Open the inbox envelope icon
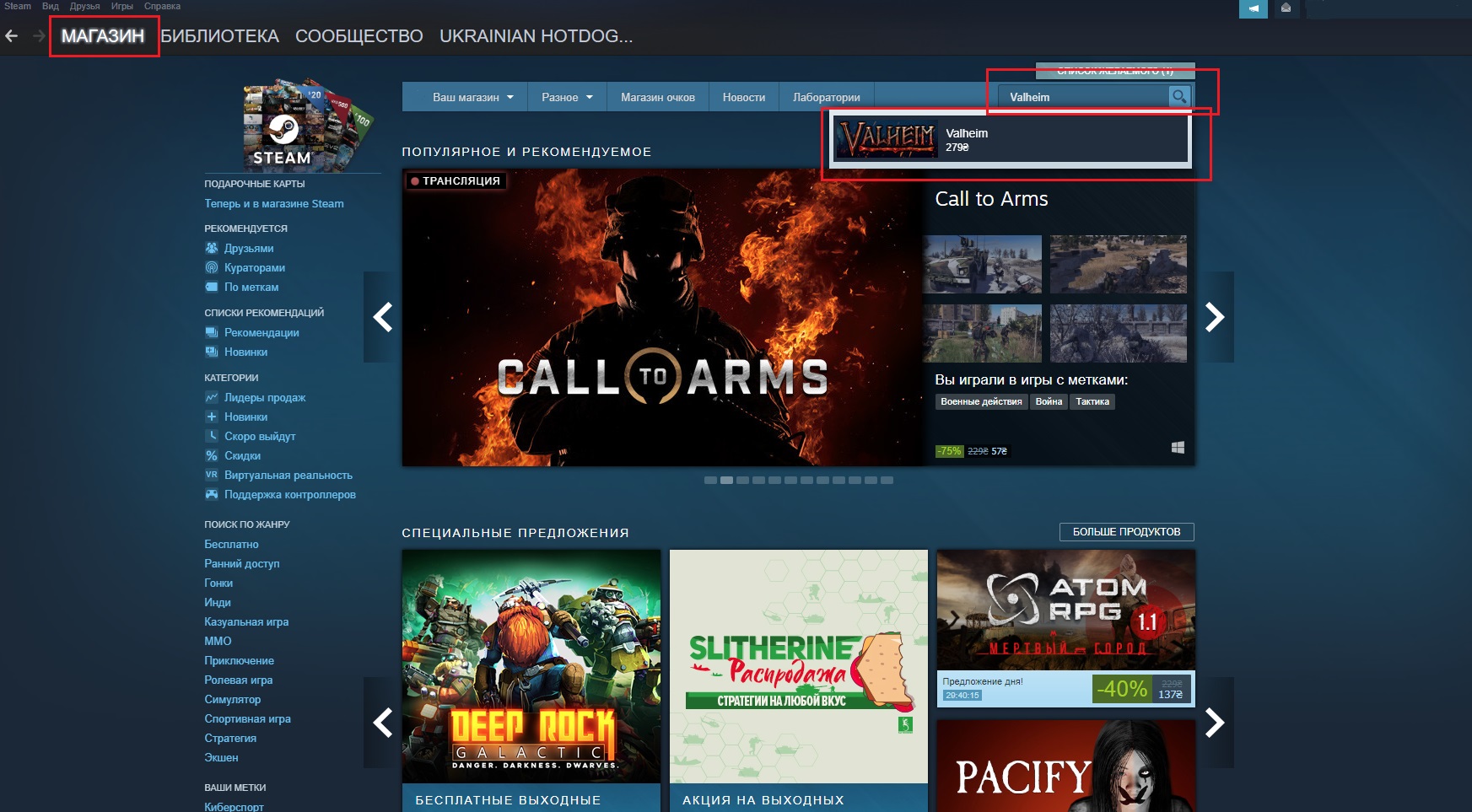 pyautogui.click(x=1286, y=8)
